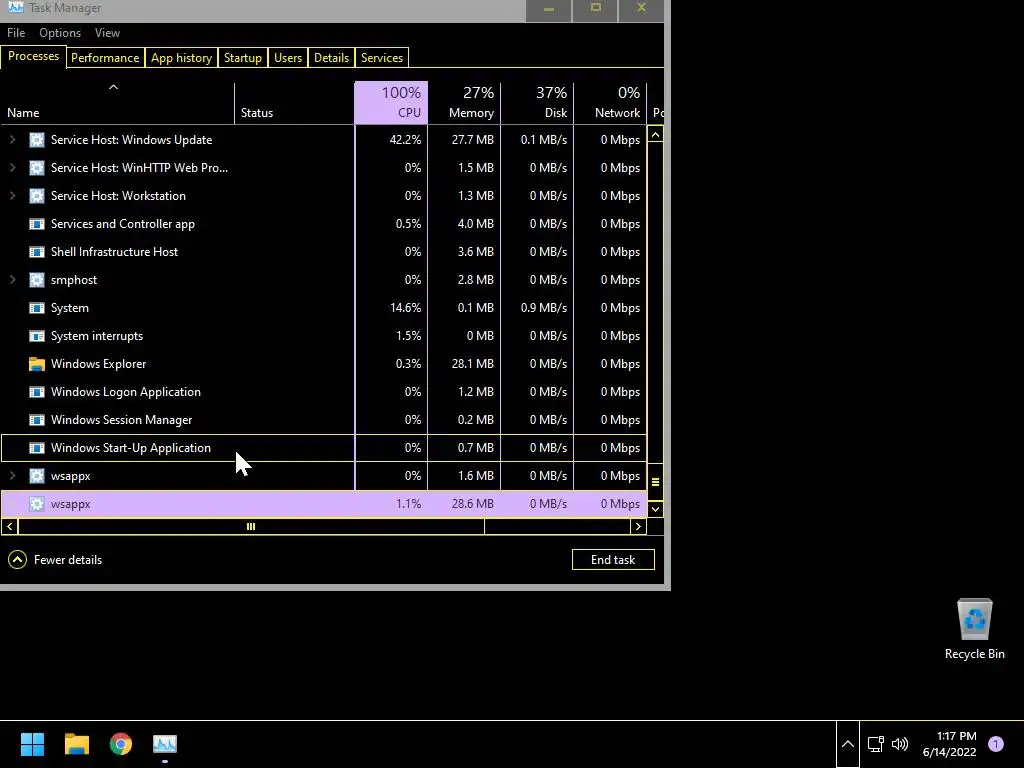Open the Options menu

[60, 33]
